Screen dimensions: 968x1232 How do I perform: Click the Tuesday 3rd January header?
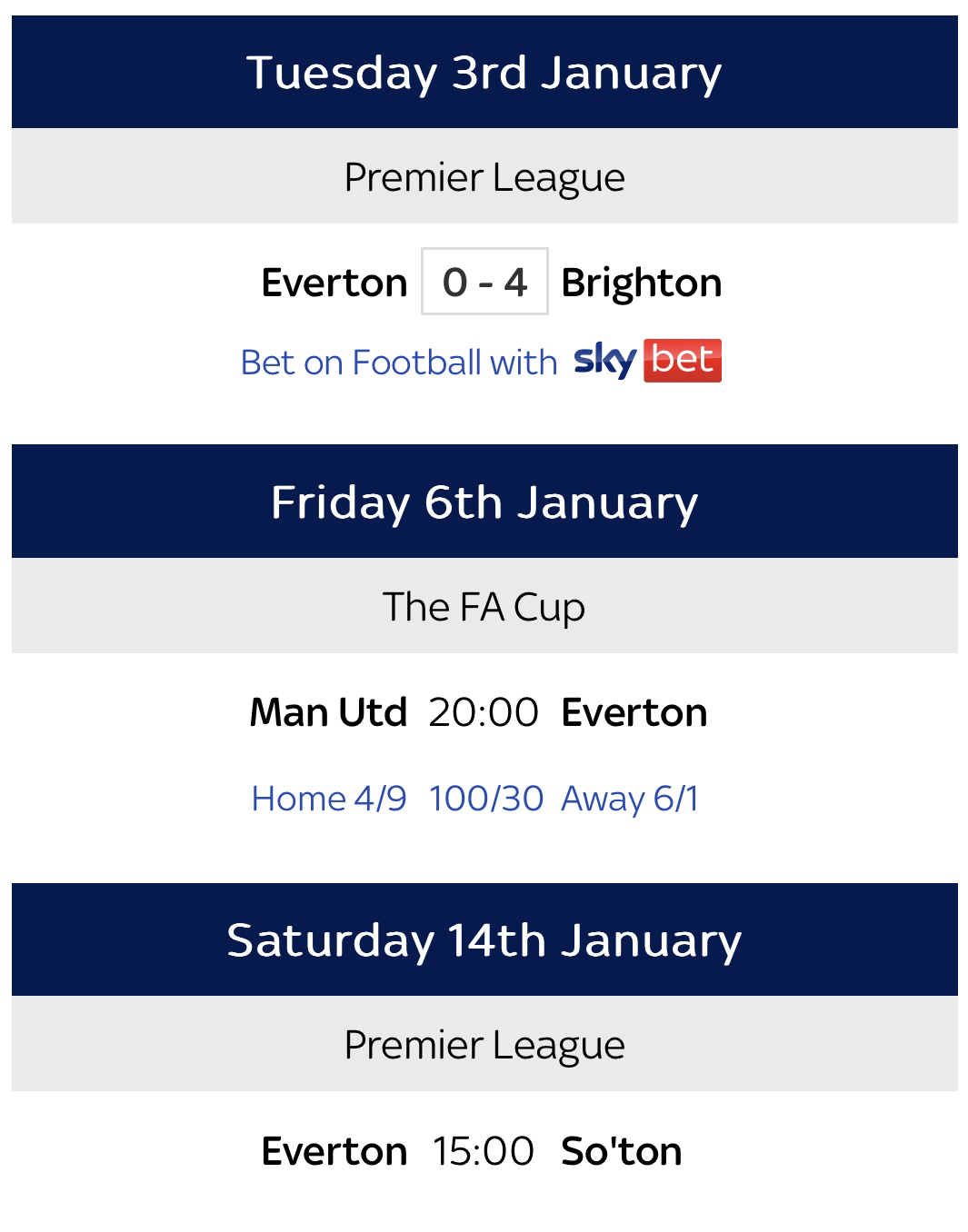coord(484,72)
